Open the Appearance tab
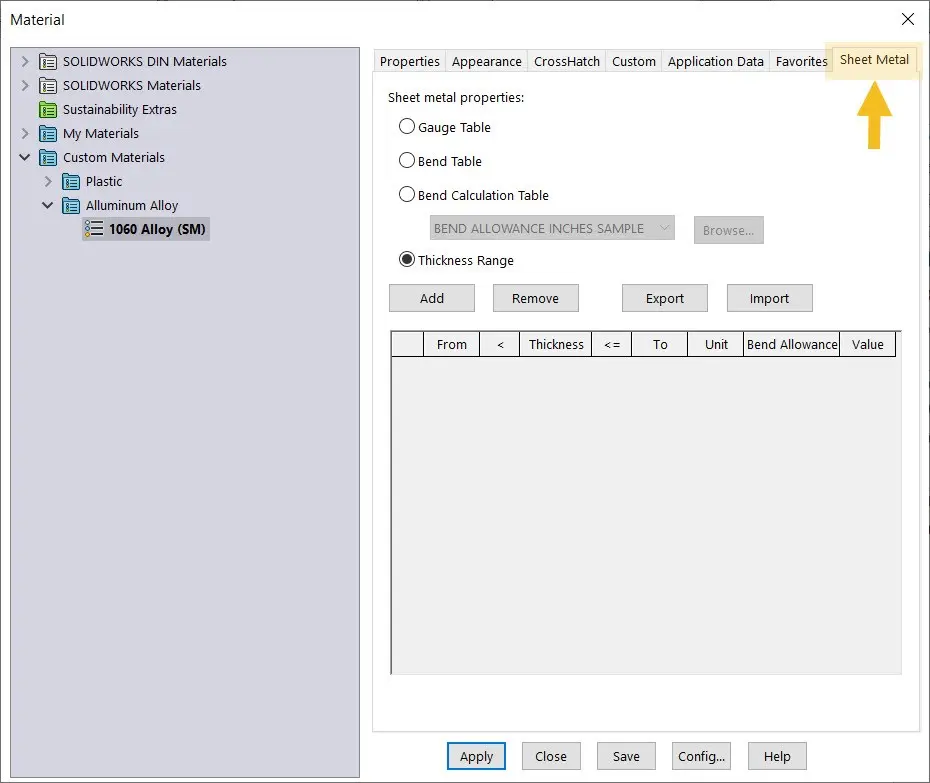The image size is (930, 783). (486, 61)
